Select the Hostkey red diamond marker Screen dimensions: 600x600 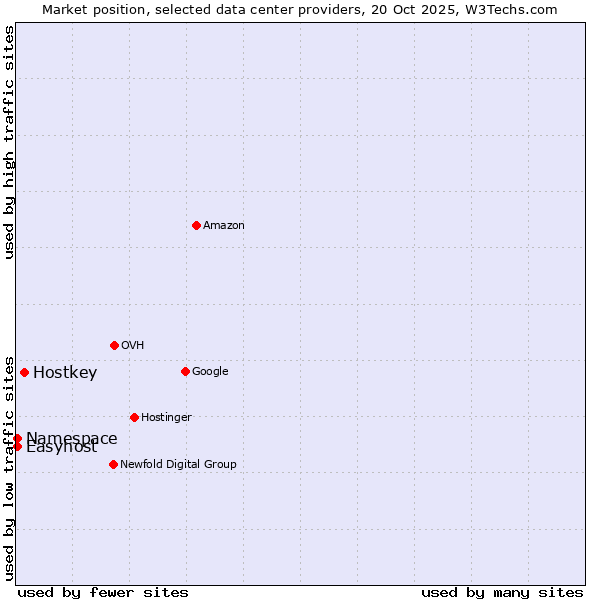tap(24, 372)
